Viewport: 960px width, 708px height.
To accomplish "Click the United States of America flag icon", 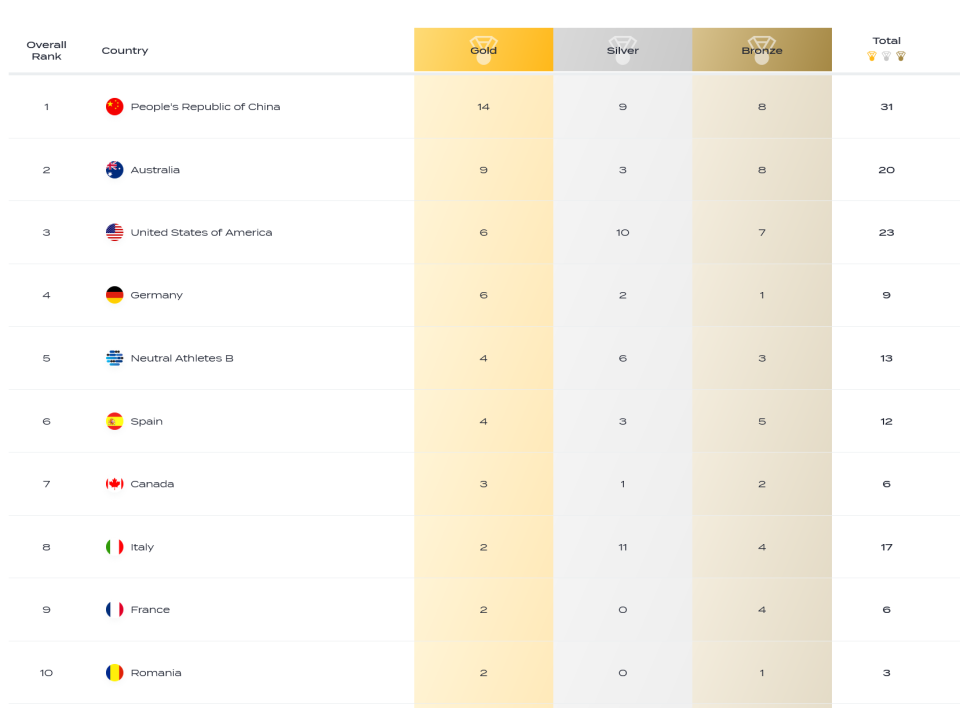I will click(114, 232).
